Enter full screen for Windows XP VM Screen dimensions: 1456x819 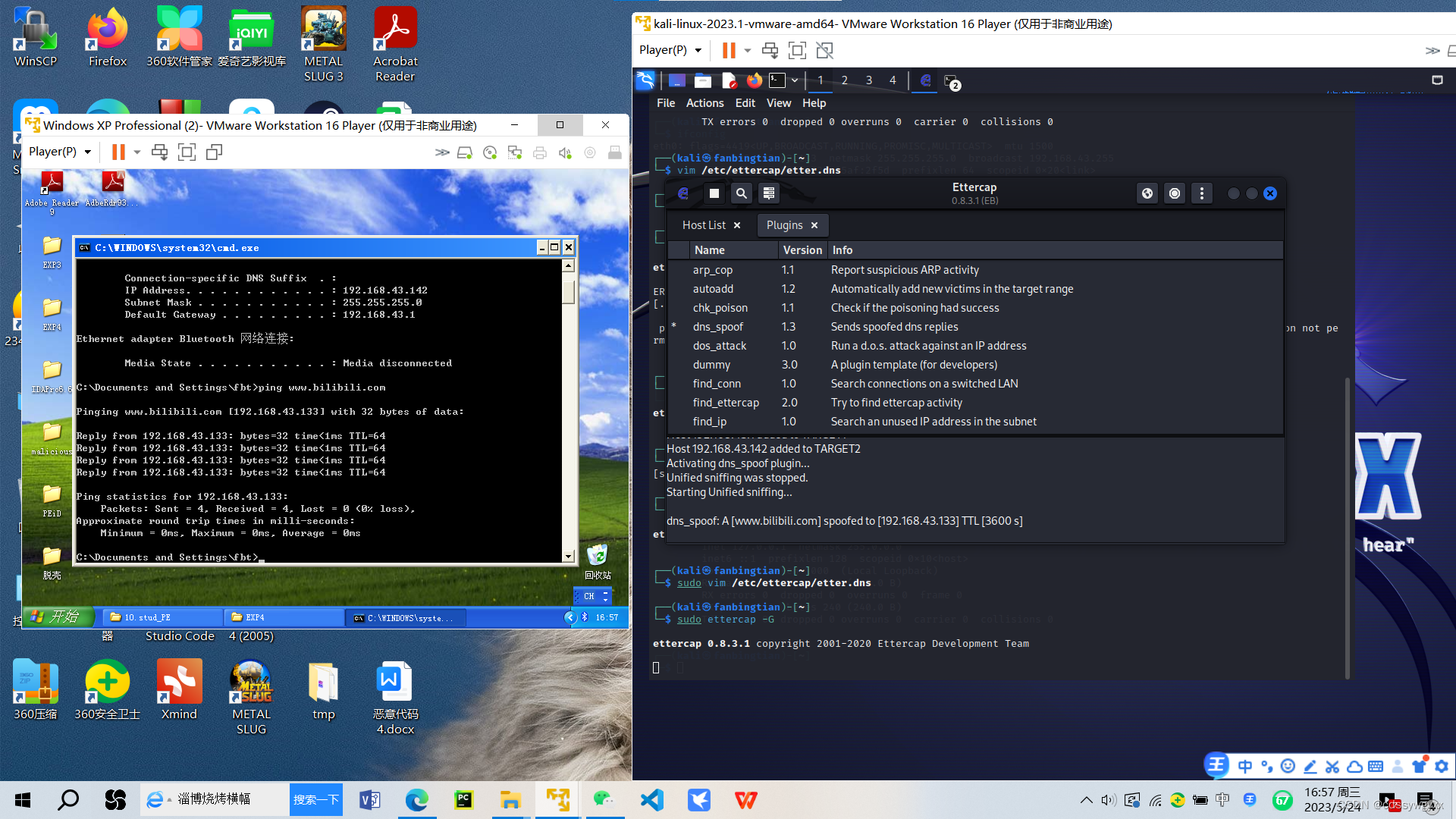click(x=187, y=152)
